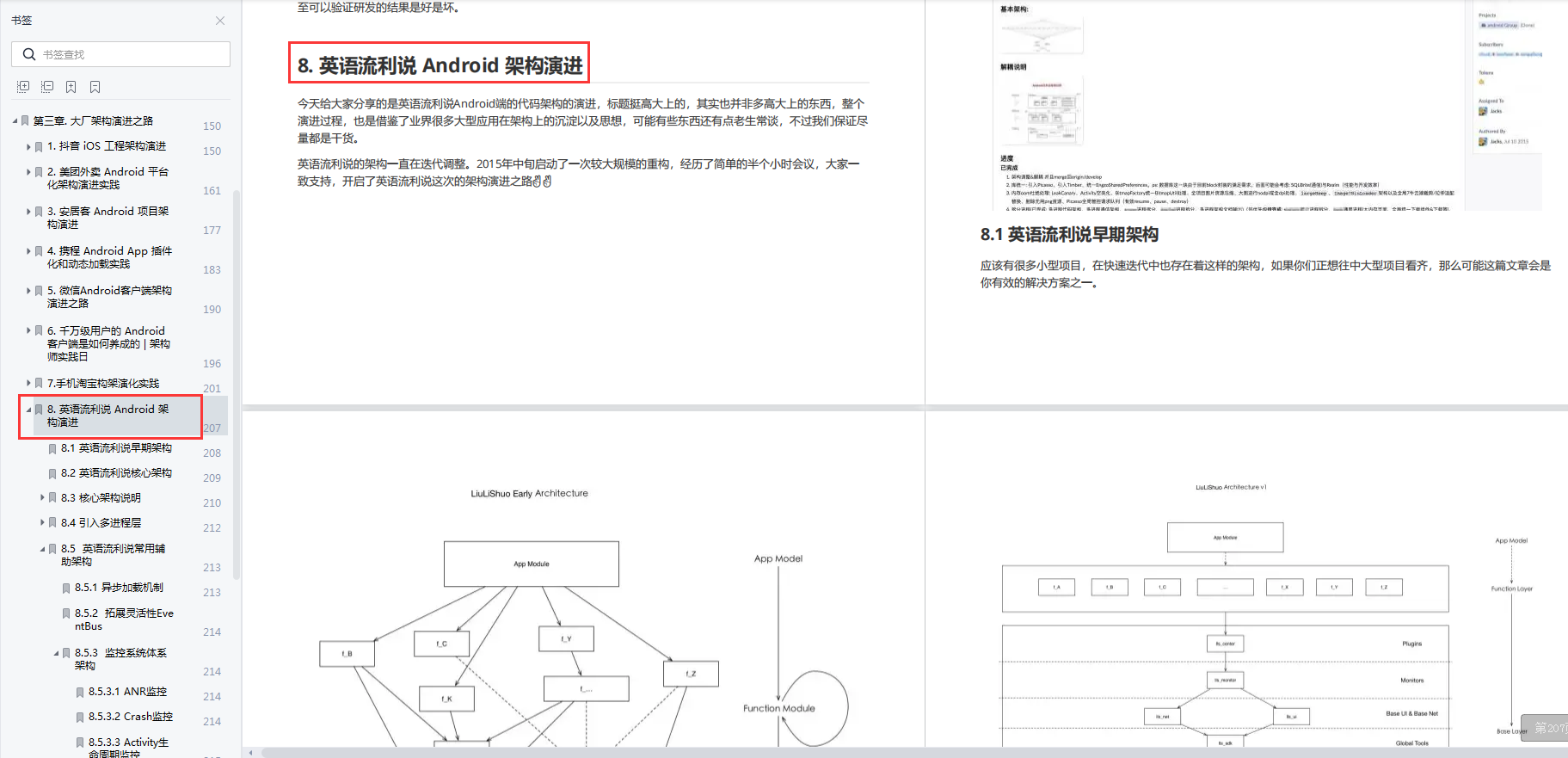This screenshot has width=1568, height=758.
Task: Jump to bookmark 8.5.3.2 Crash监控
Action: pos(131,717)
